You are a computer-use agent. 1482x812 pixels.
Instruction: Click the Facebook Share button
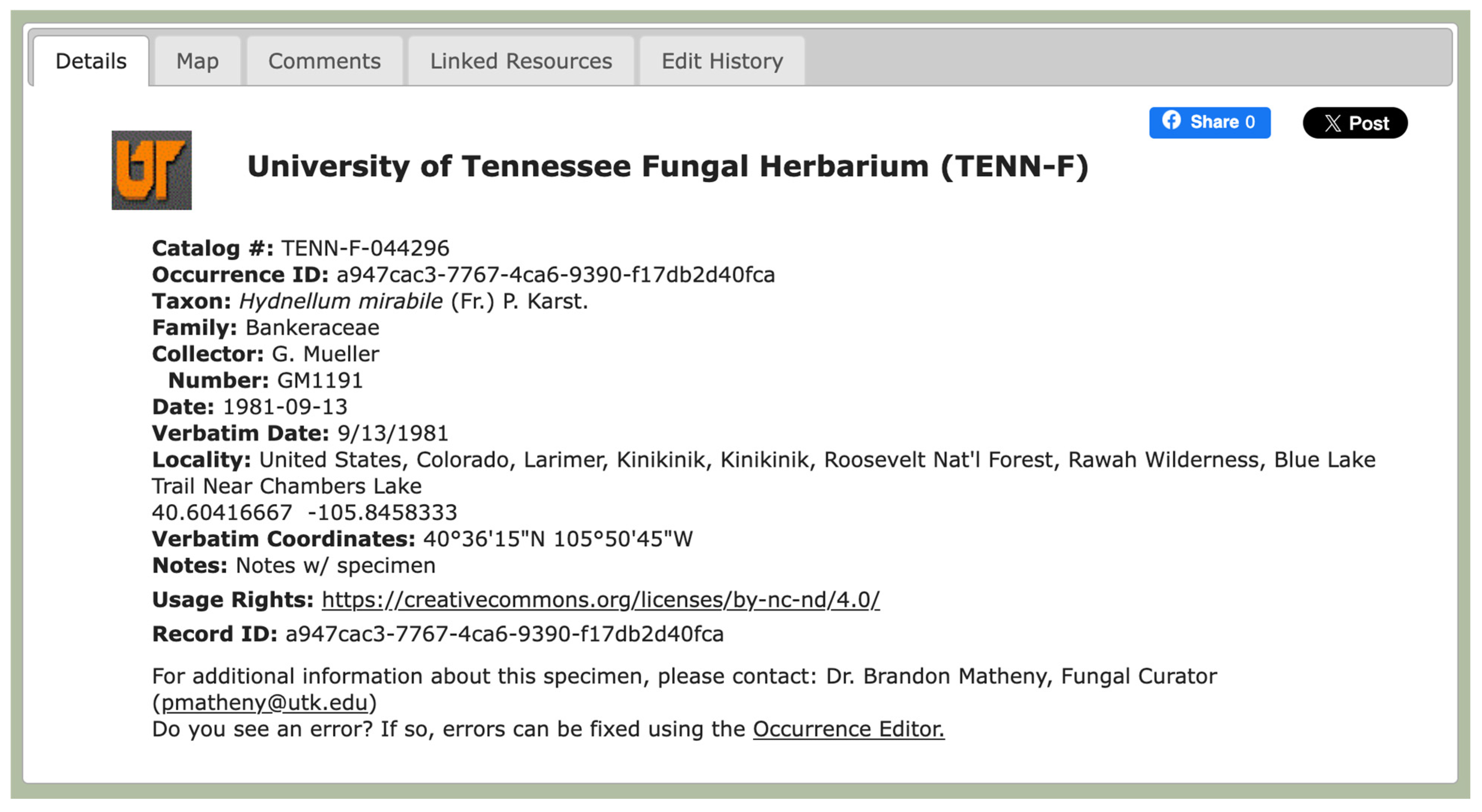1209,122
